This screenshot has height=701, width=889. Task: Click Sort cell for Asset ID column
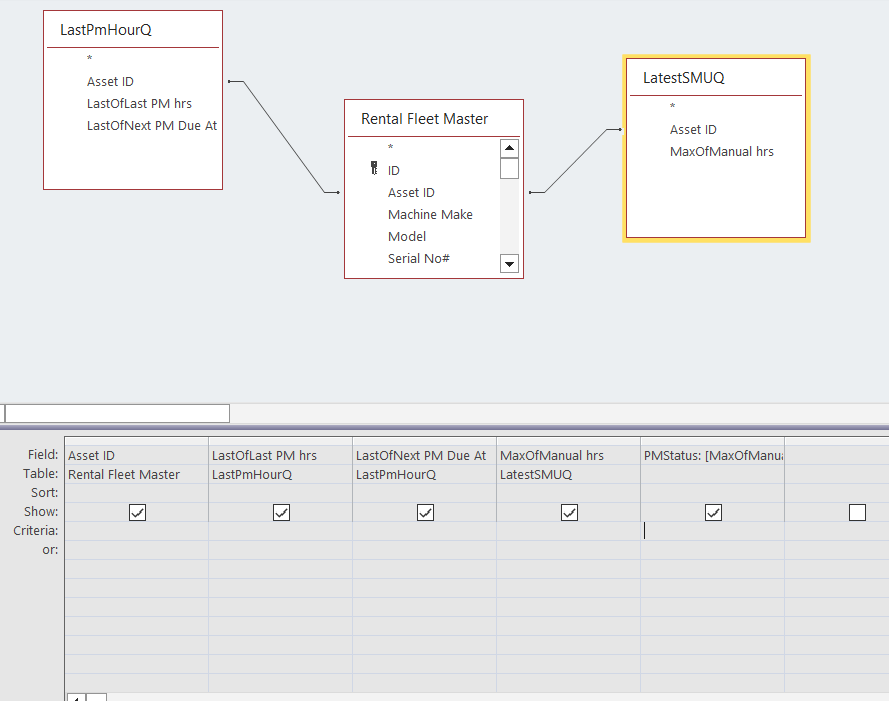point(137,493)
